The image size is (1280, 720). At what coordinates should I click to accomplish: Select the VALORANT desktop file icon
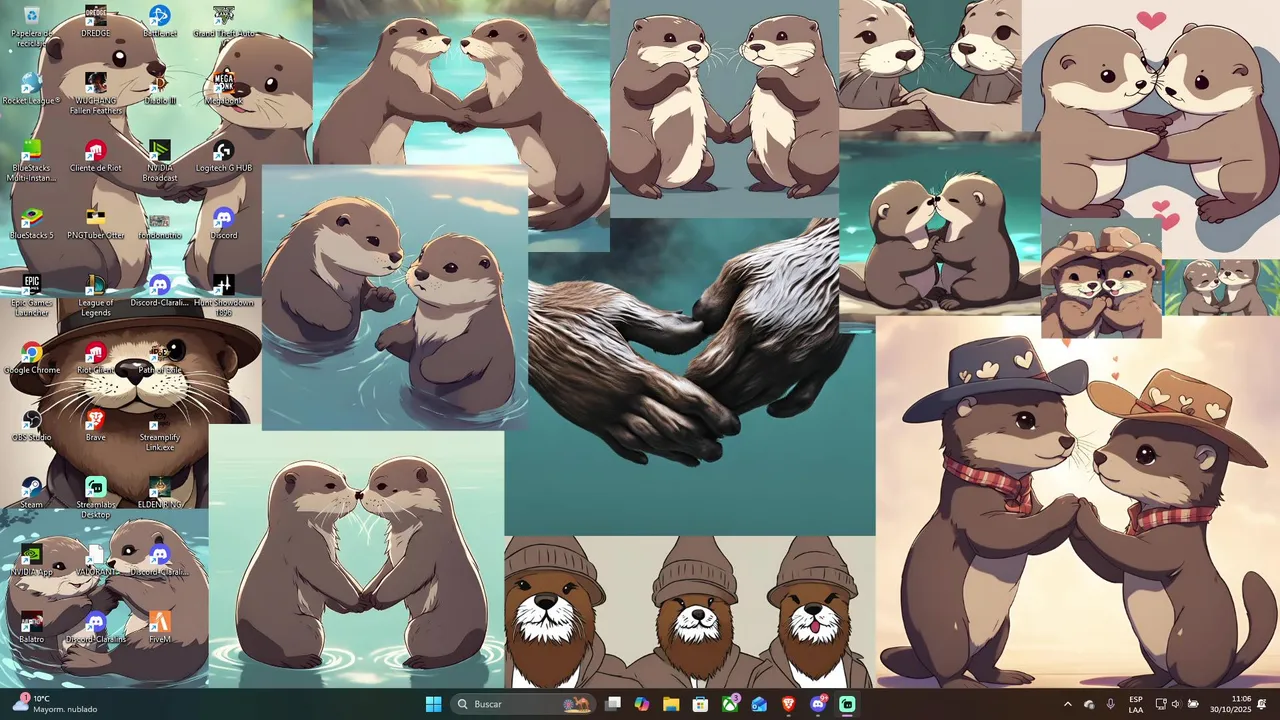[96, 560]
